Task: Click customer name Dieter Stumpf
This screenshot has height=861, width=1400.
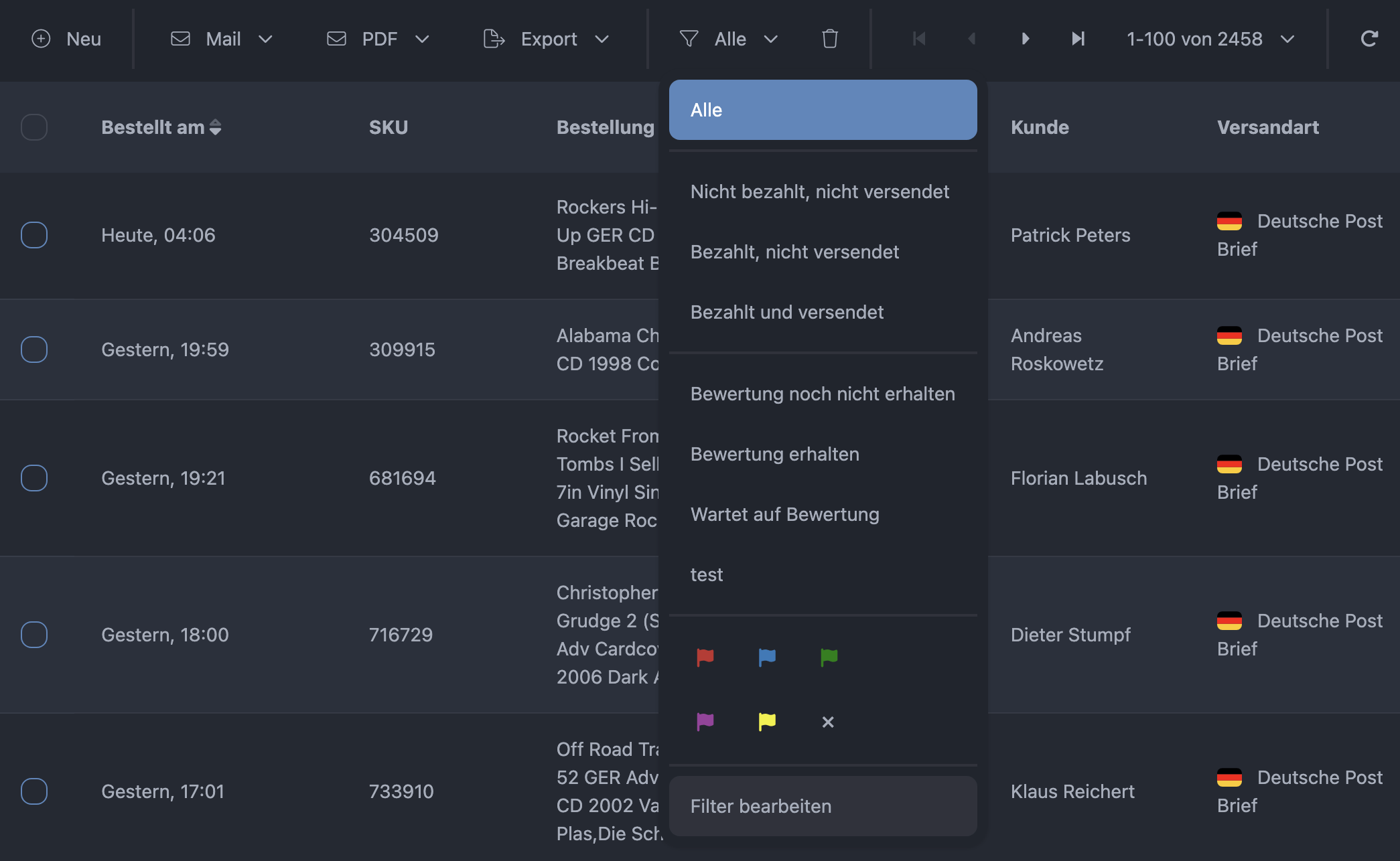Action: (x=1070, y=635)
